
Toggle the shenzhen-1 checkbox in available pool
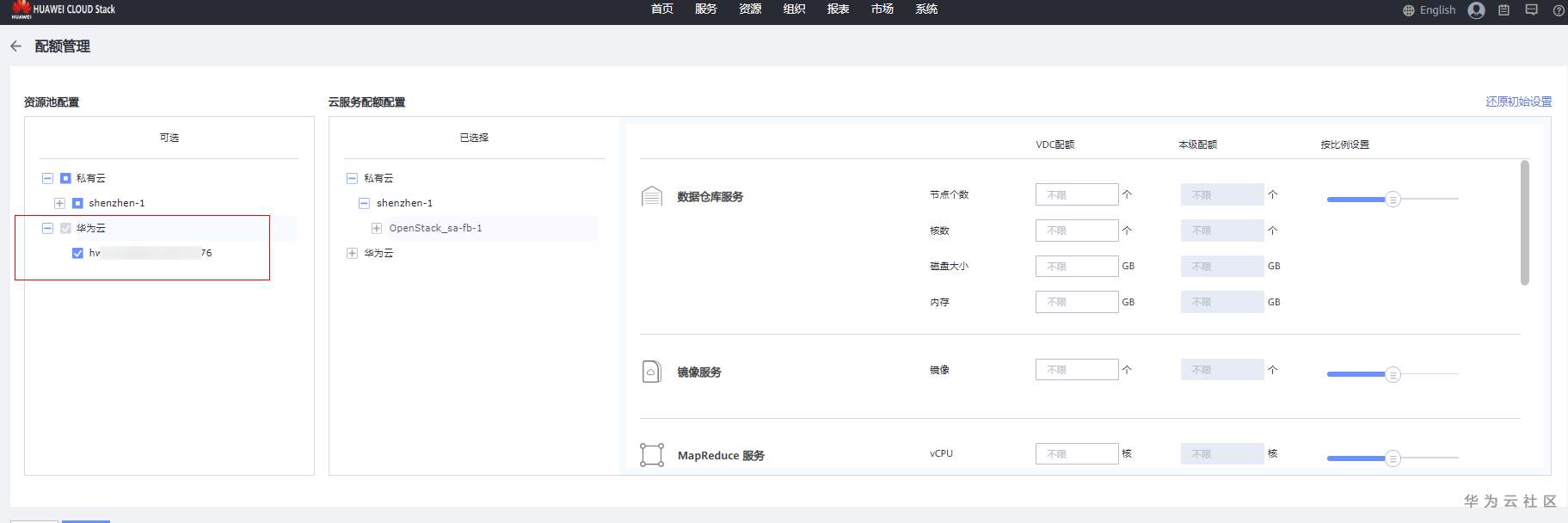[x=77, y=203]
